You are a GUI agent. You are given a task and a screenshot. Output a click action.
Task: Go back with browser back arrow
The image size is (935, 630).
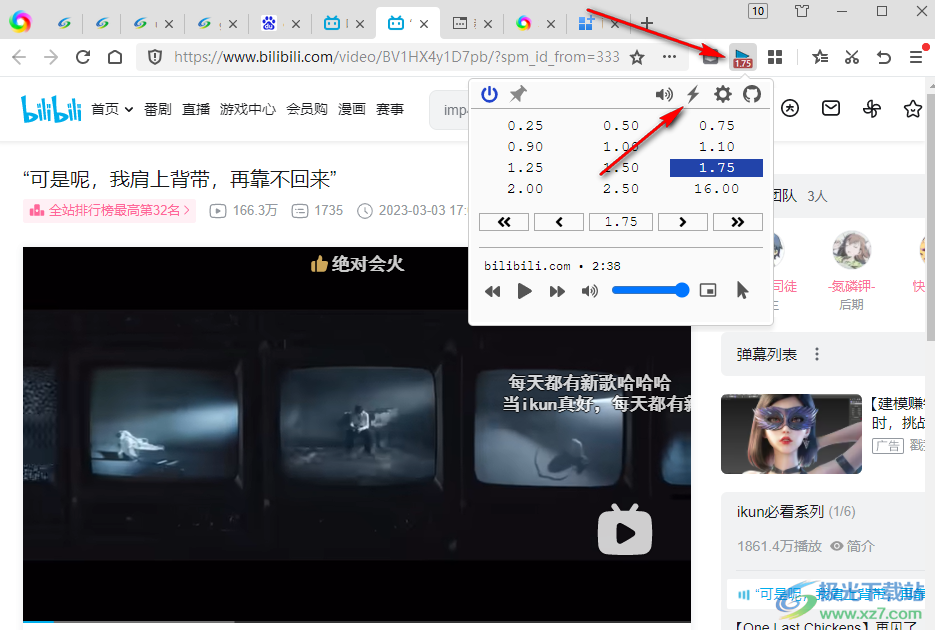tap(19, 57)
